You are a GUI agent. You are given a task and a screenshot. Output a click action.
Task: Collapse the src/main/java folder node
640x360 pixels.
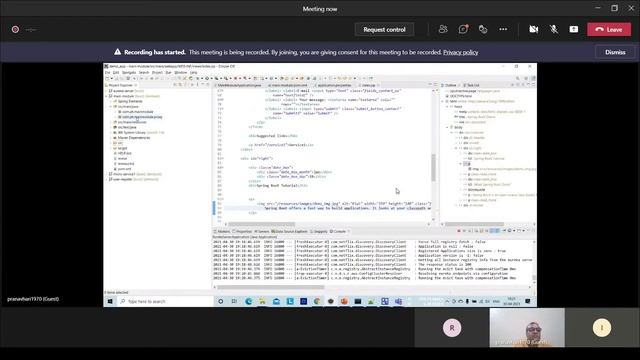(x=111, y=107)
